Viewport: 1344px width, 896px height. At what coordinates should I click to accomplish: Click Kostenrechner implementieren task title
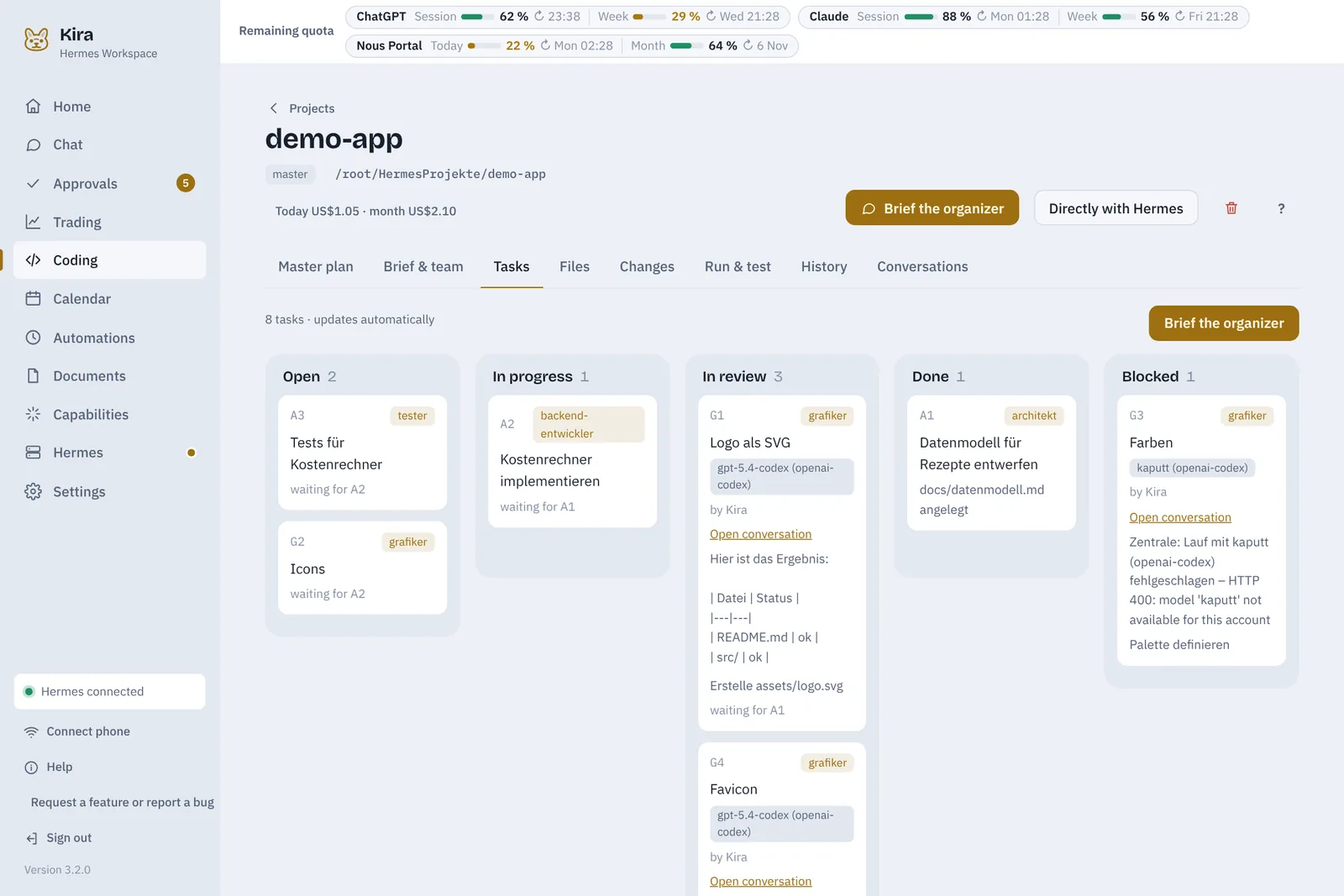[x=550, y=470]
